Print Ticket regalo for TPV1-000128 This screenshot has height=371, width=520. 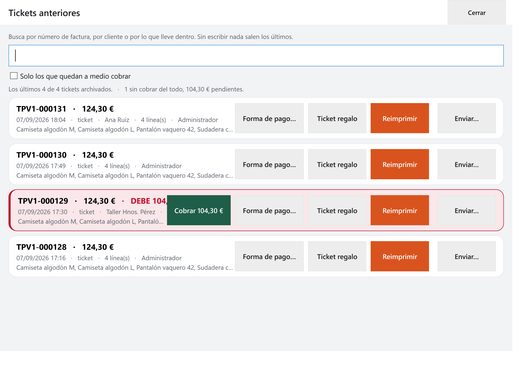337,256
